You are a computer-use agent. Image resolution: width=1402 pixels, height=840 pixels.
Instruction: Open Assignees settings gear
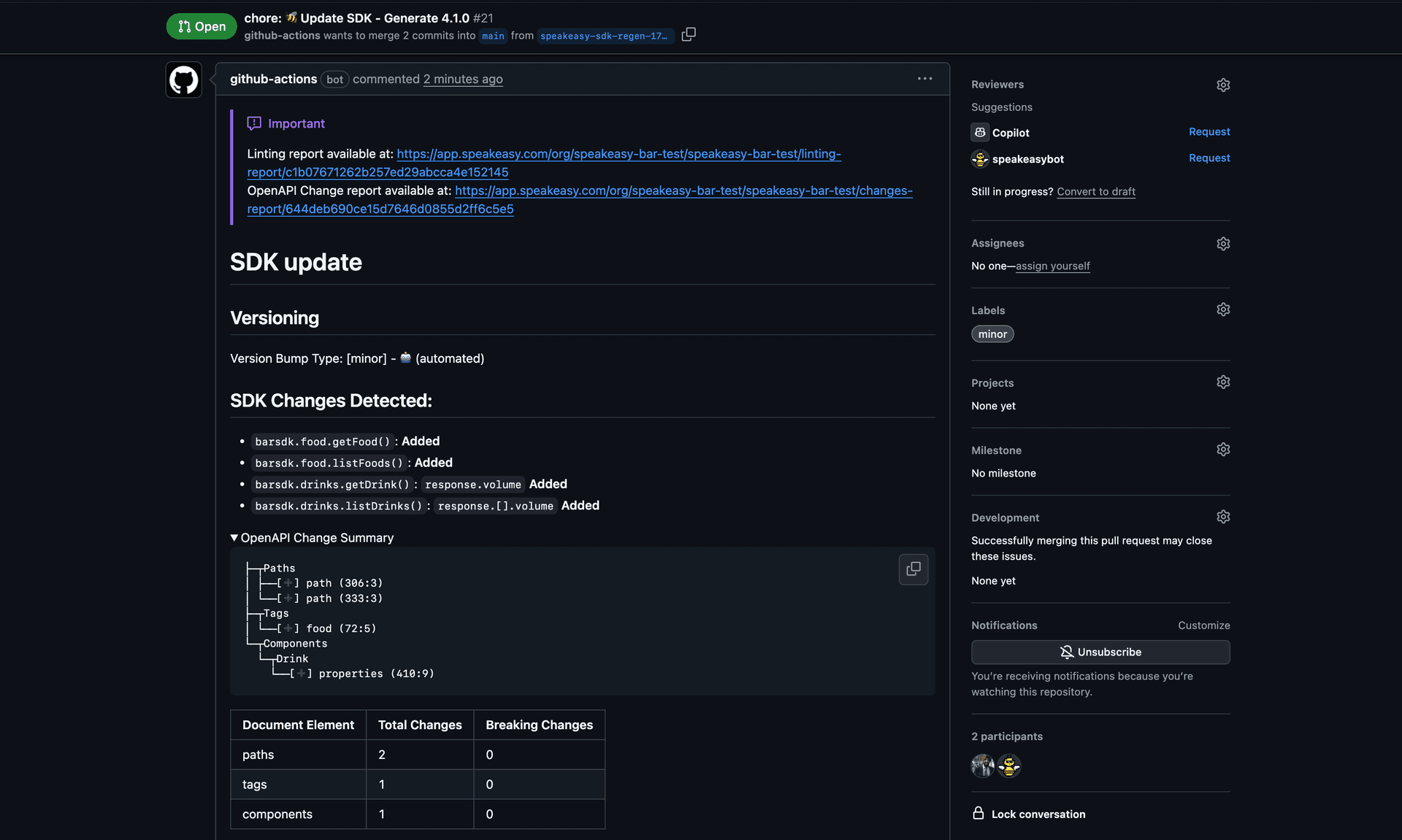click(x=1223, y=244)
